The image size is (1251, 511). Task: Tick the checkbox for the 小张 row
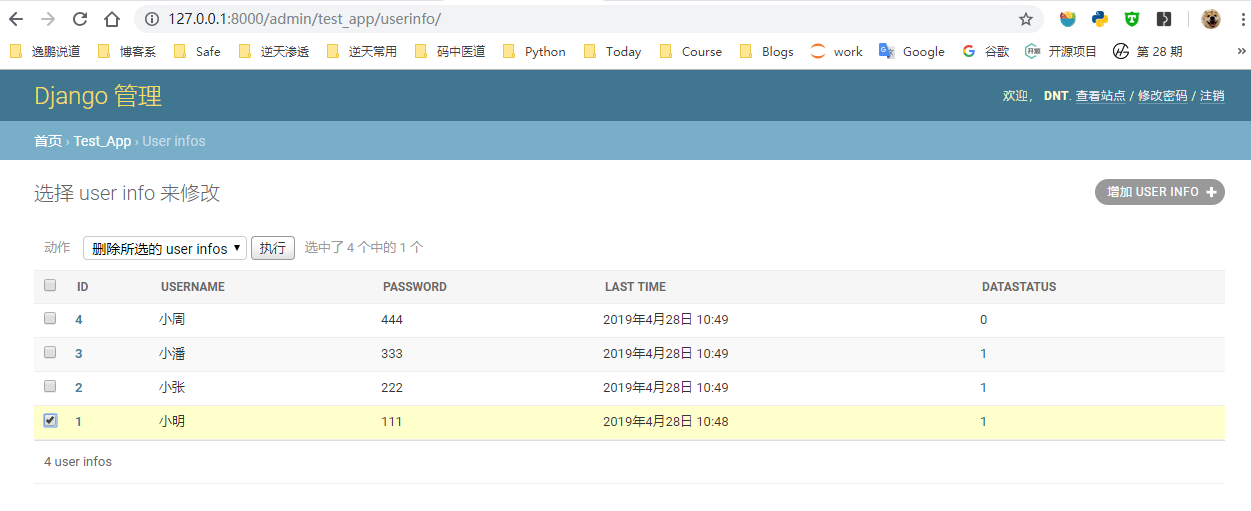click(50, 386)
